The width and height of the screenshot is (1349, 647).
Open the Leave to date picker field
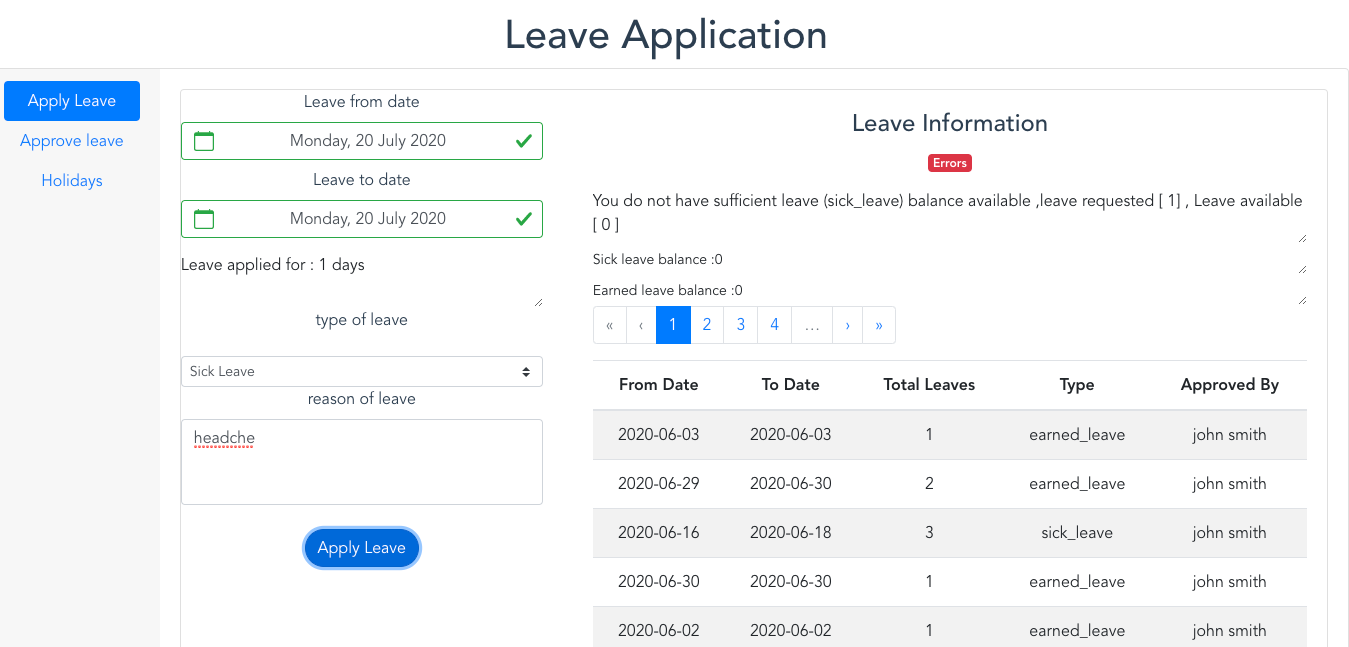367,219
